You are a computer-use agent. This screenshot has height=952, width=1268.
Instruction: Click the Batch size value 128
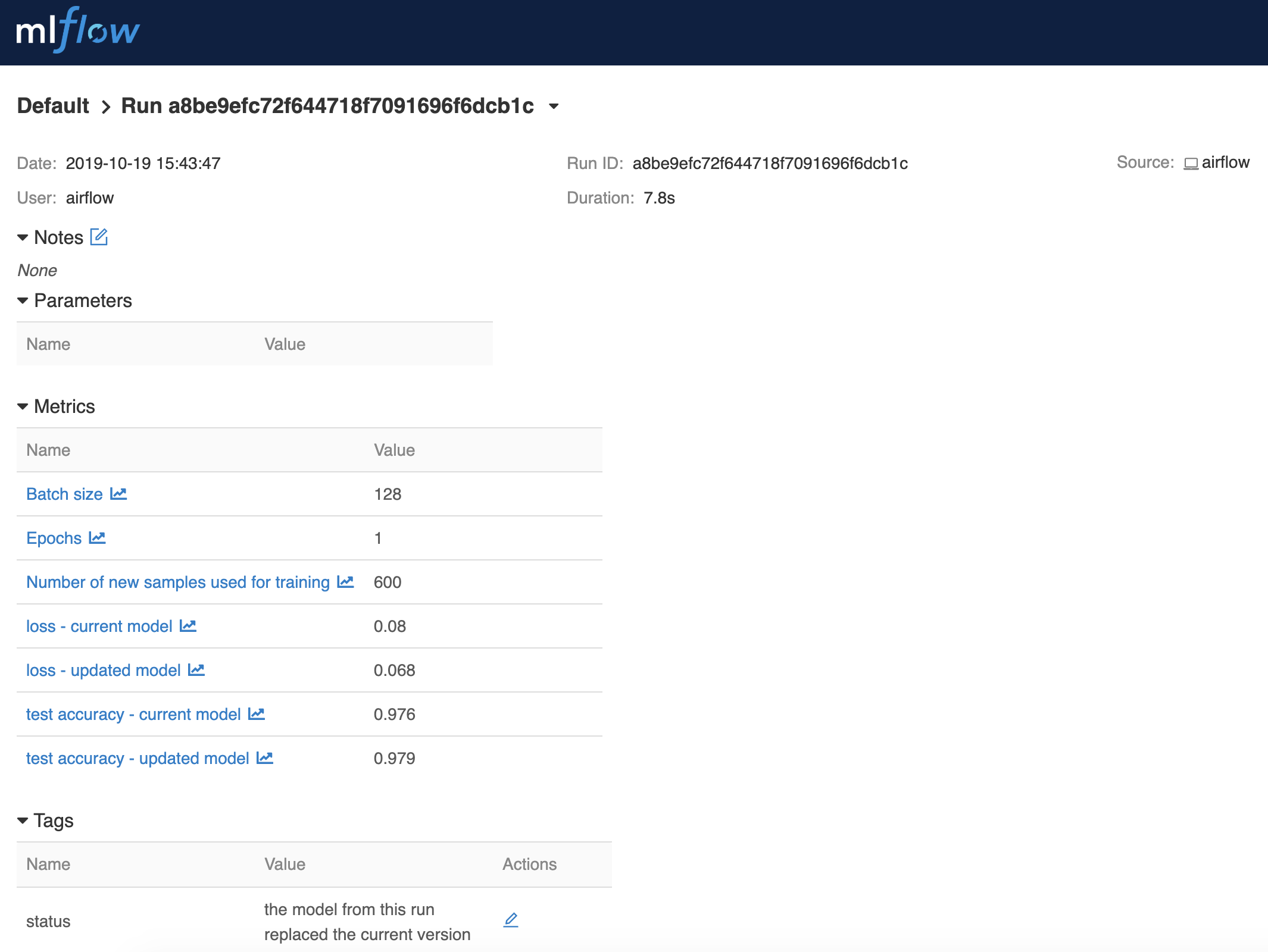click(388, 494)
